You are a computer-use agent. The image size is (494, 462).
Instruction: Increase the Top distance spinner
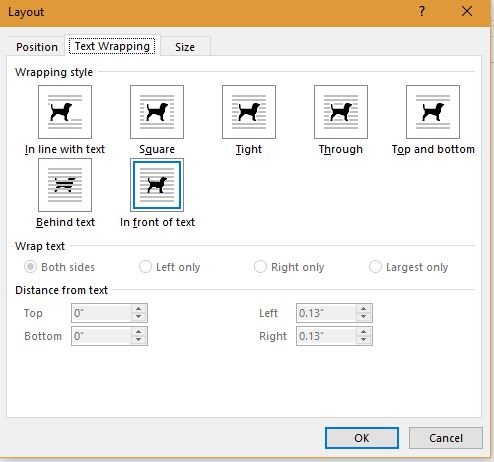138,309
